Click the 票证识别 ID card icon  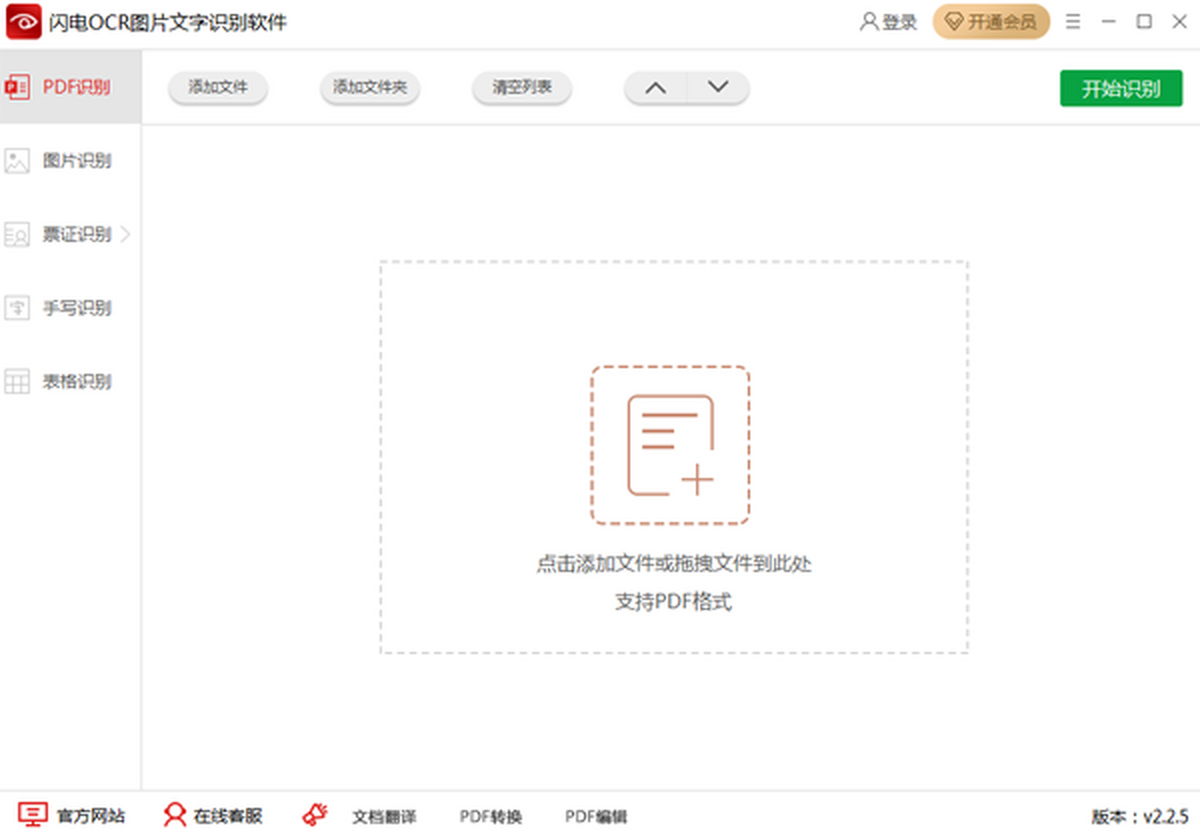pos(17,234)
